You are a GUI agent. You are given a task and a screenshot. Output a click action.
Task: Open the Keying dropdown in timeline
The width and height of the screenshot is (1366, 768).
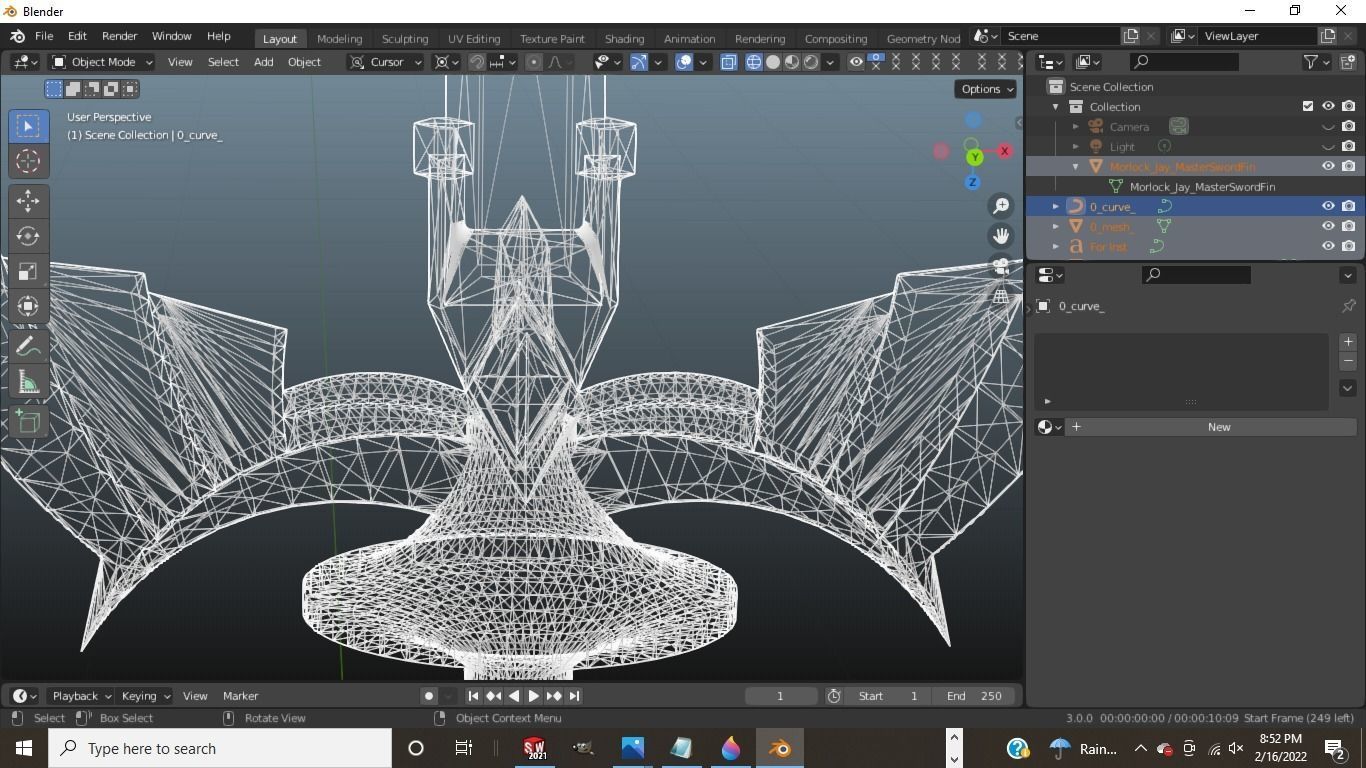coord(145,696)
